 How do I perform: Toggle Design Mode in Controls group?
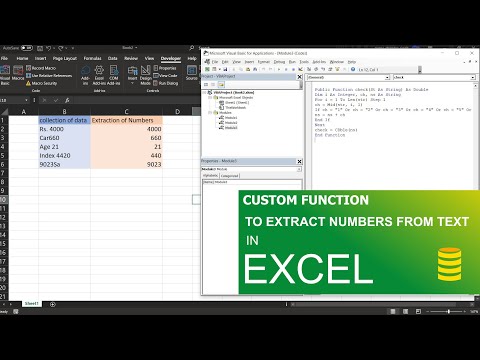pos(146,75)
